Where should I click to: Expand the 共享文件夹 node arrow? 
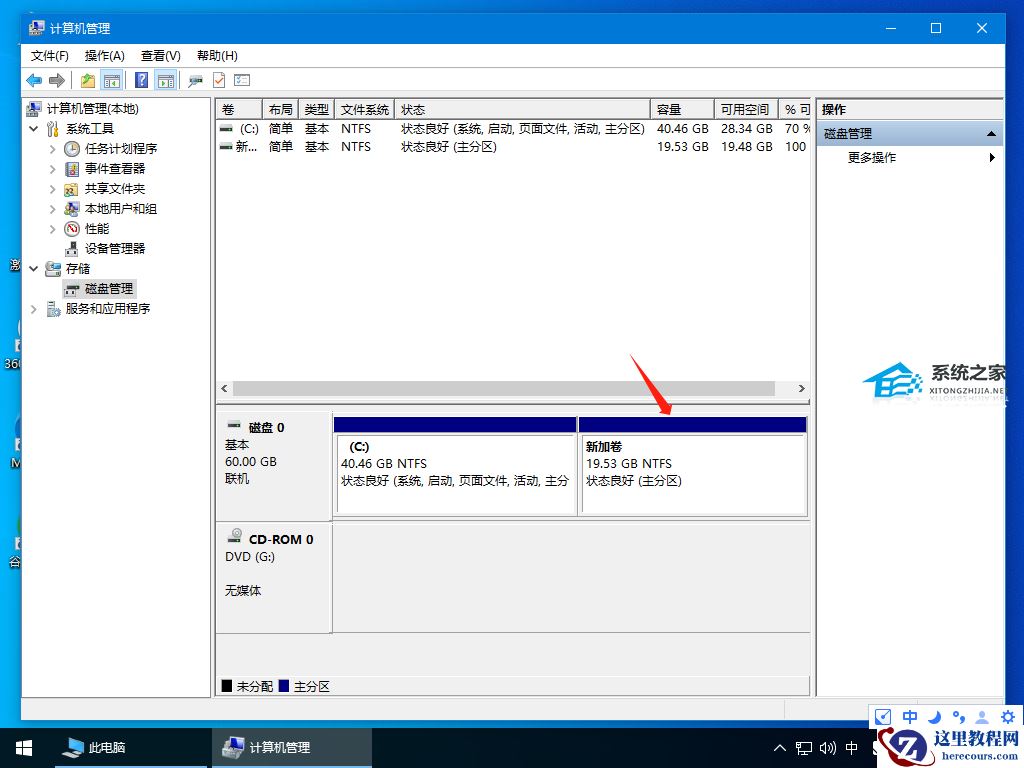click(52, 189)
